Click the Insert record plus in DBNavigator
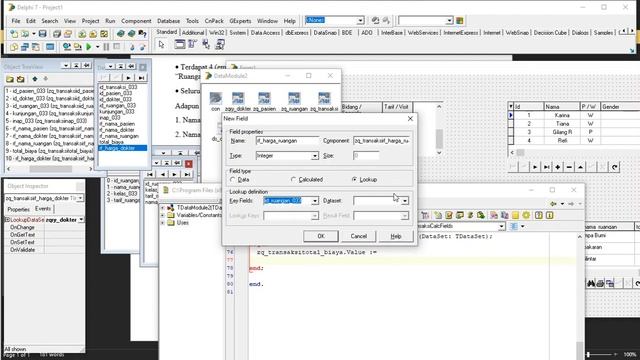The width and height of the screenshot is (640, 360). [558, 167]
